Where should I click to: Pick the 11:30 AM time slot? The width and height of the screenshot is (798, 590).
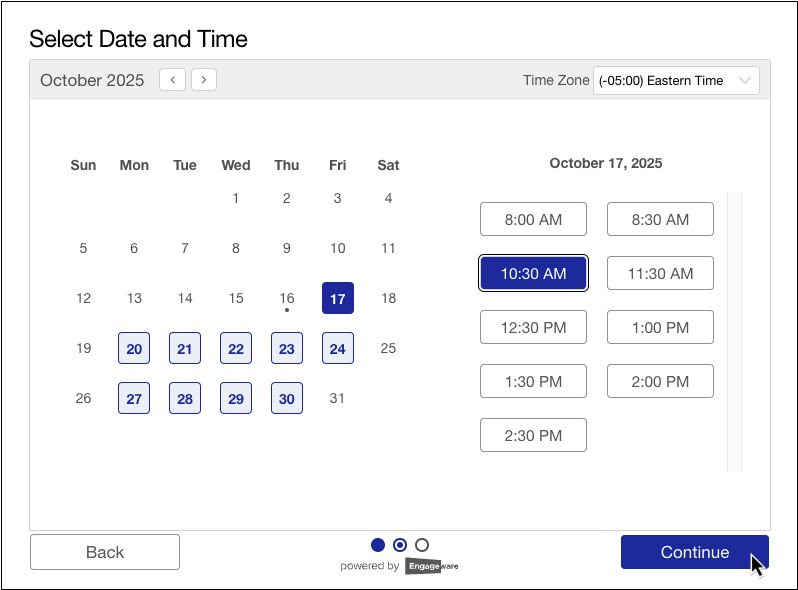pos(660,273)
